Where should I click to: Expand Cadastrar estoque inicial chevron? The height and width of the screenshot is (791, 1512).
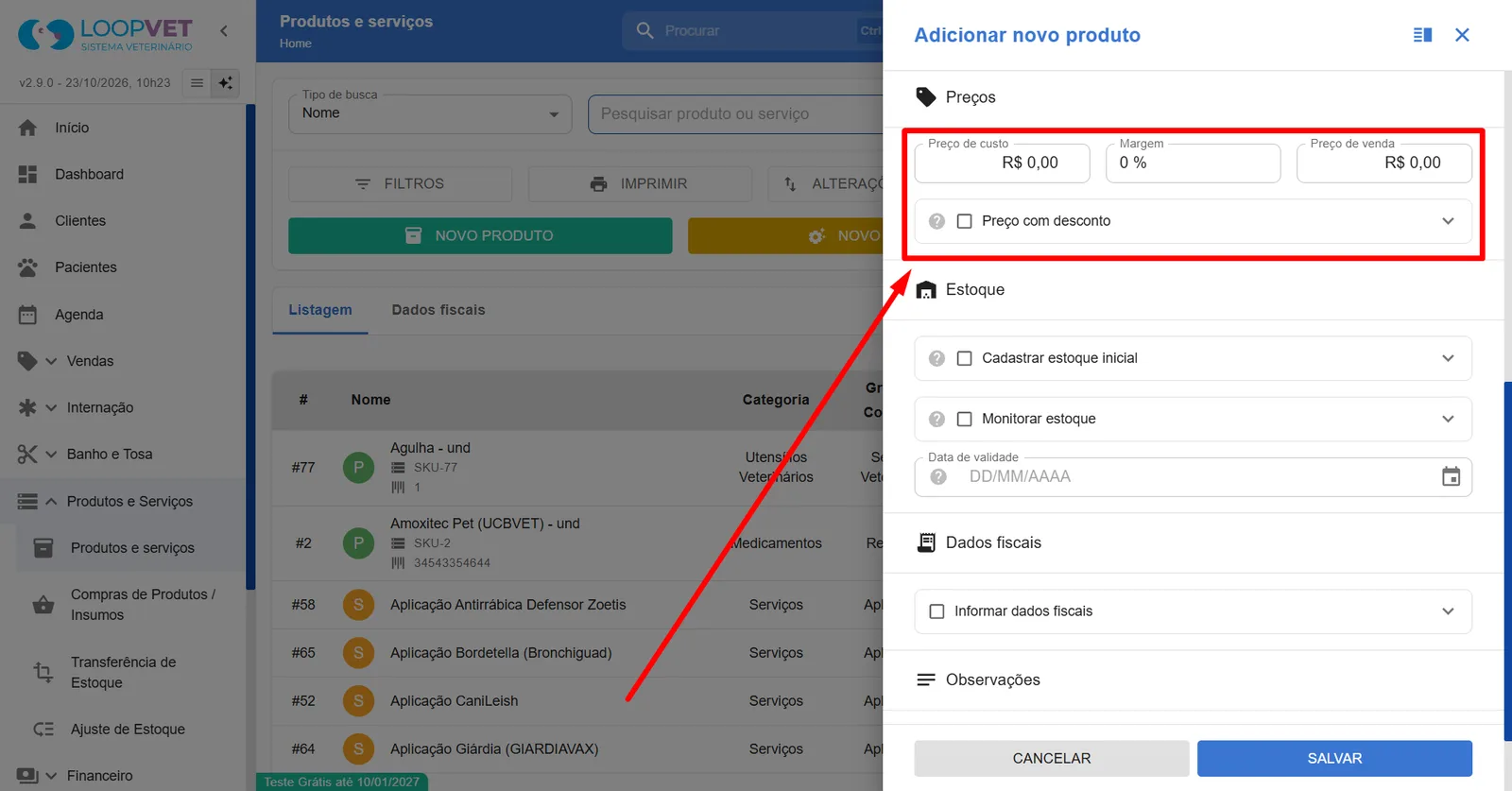point(1448,358)
